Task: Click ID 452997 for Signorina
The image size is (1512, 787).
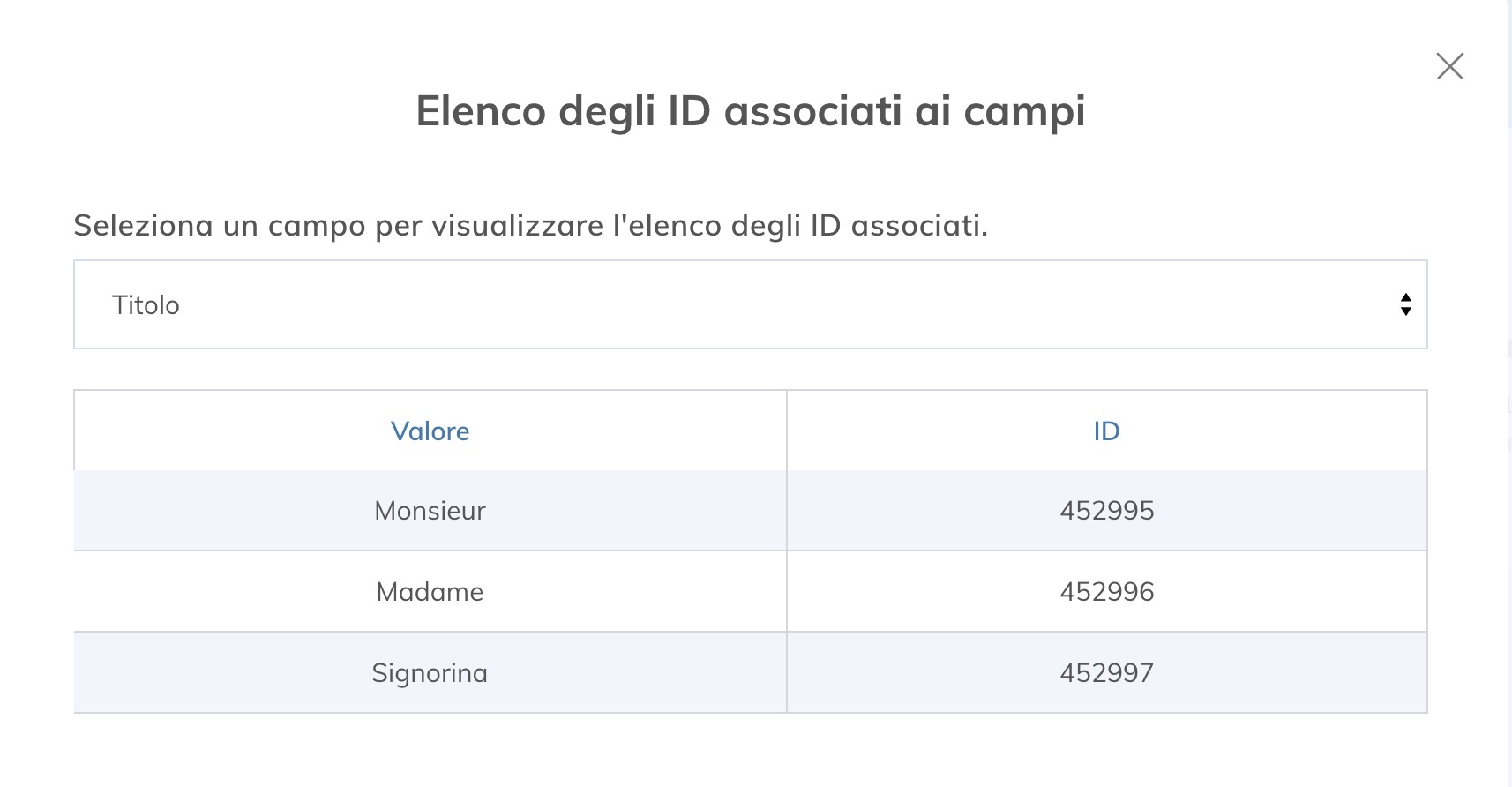Action: (x=1106, y=673)
